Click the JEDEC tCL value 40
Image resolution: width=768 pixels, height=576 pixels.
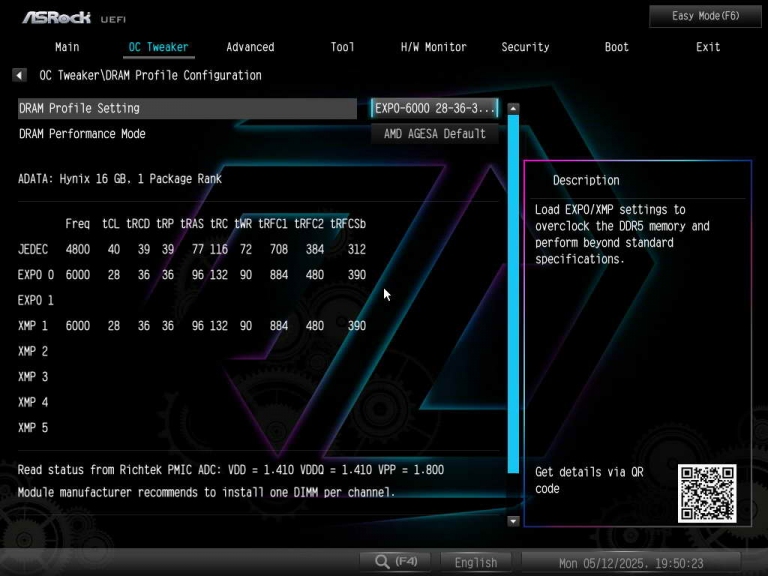114,249
